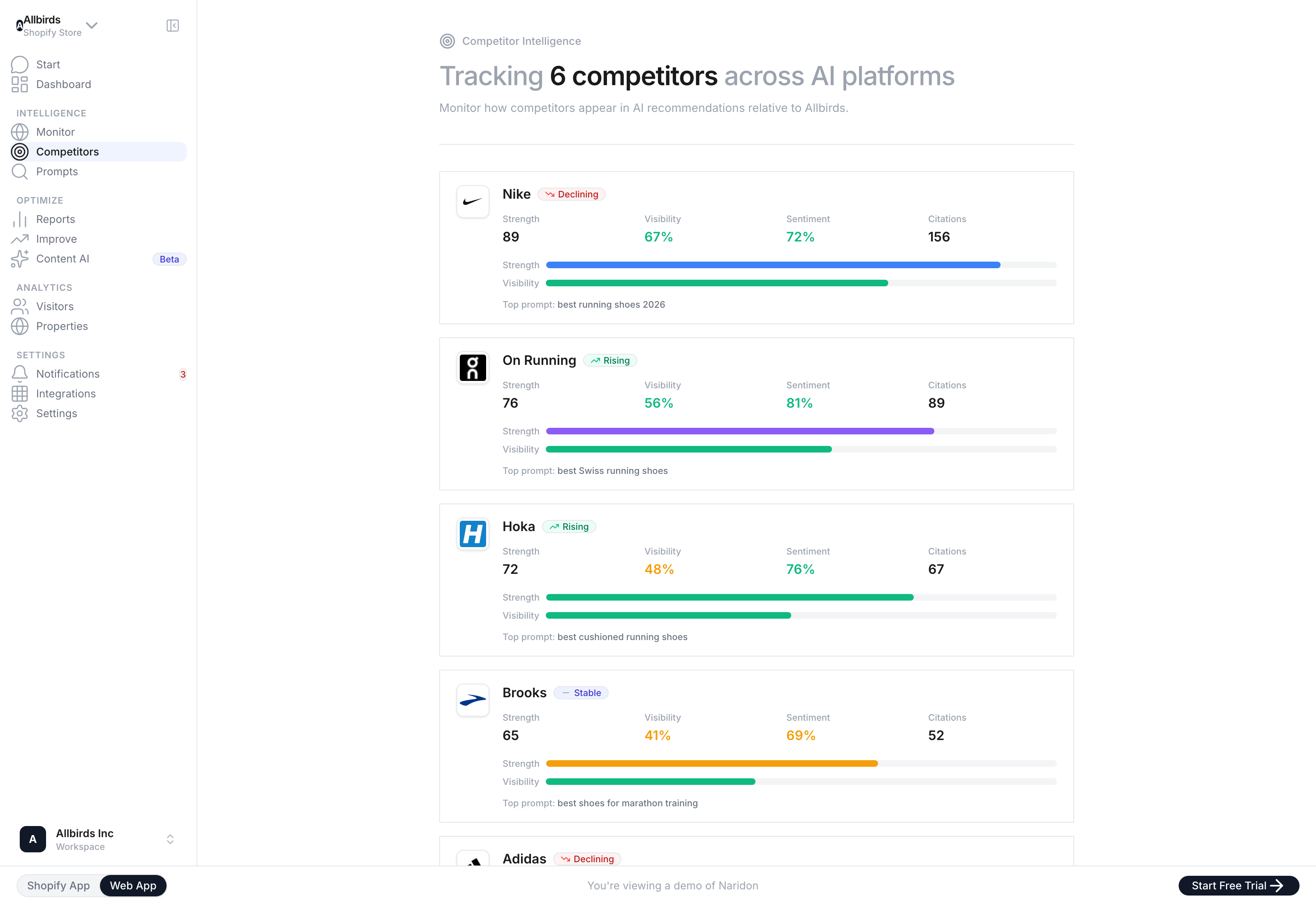
Task: Open the Improve page
Action: (x=99, y=239)
